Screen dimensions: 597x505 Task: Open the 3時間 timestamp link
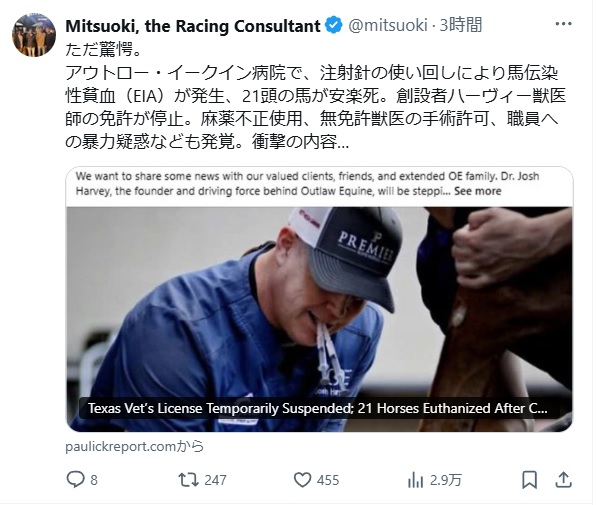461,25
